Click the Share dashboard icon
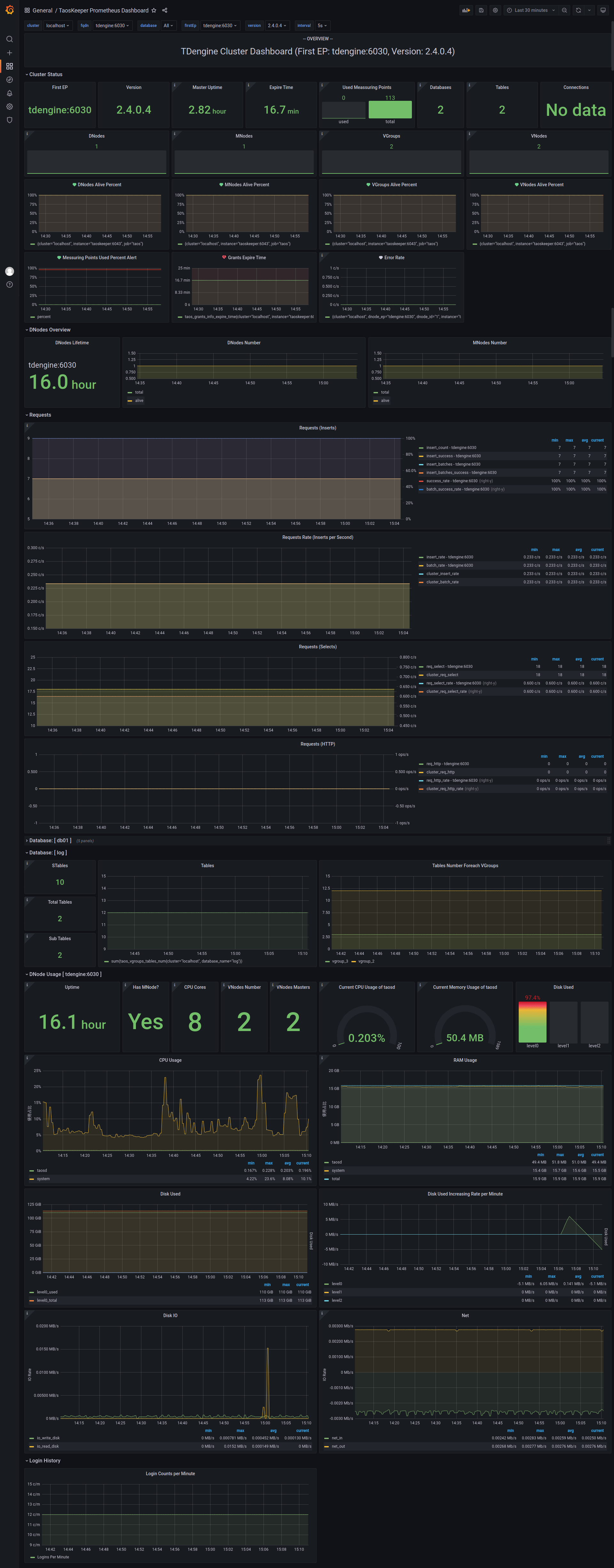 (x=165, y=10)
